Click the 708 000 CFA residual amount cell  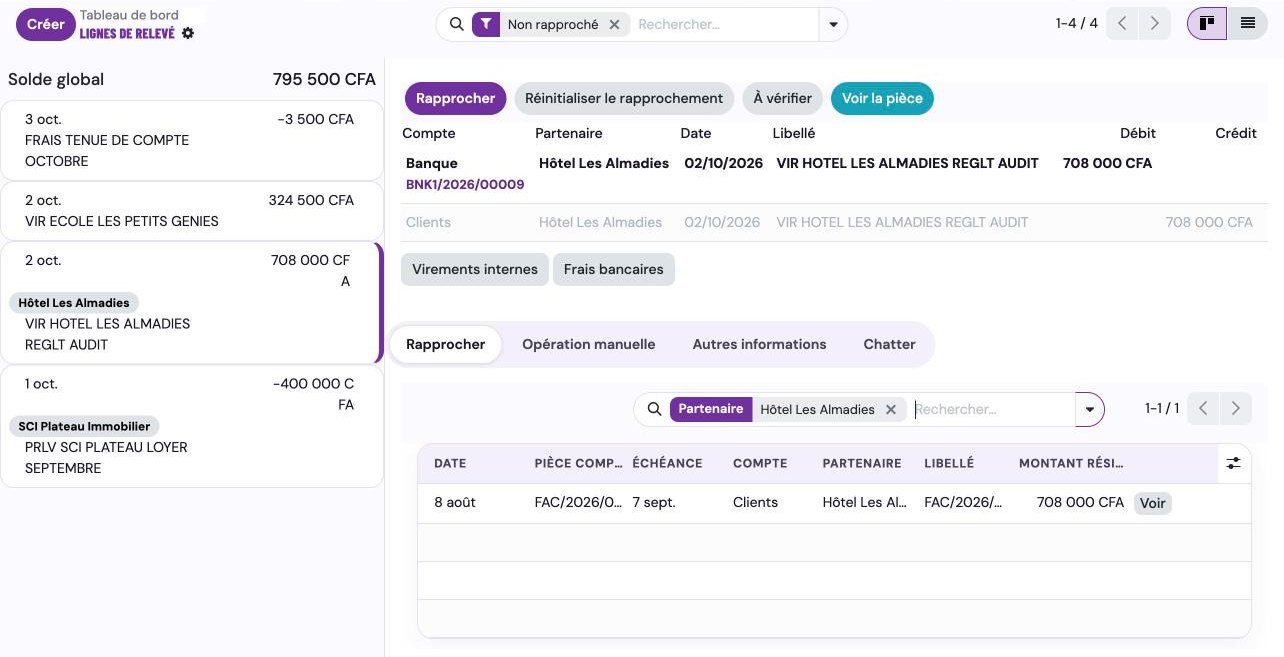coord(1080,502)
